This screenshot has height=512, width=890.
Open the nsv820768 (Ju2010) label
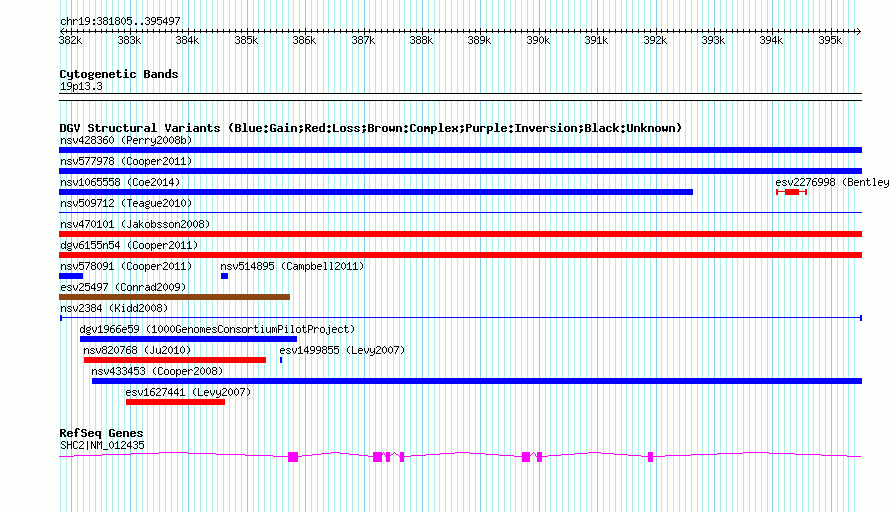pyautogui.click(x=137, y=350)
